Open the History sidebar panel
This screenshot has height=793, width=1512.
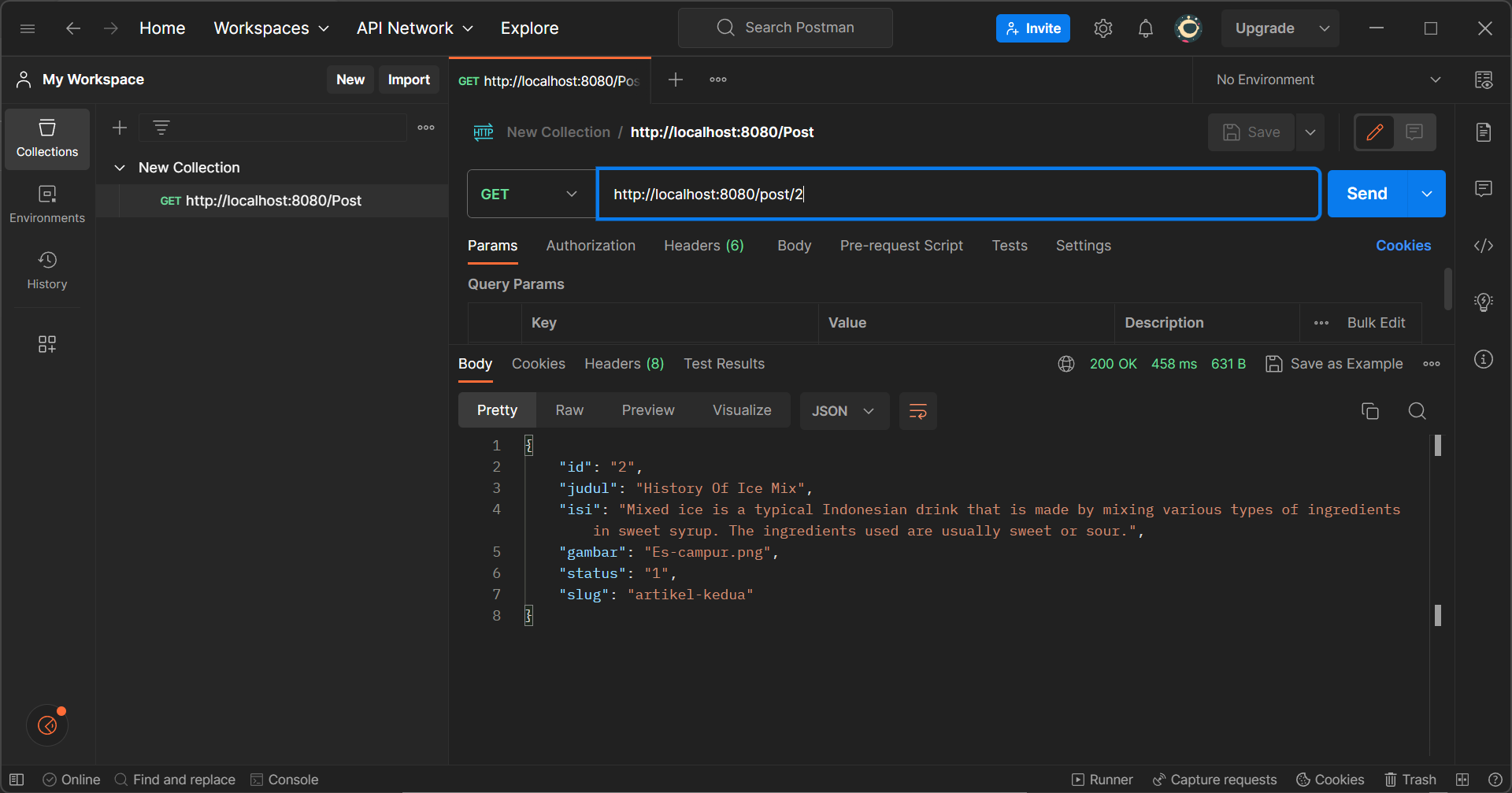[x=46, y=270]
